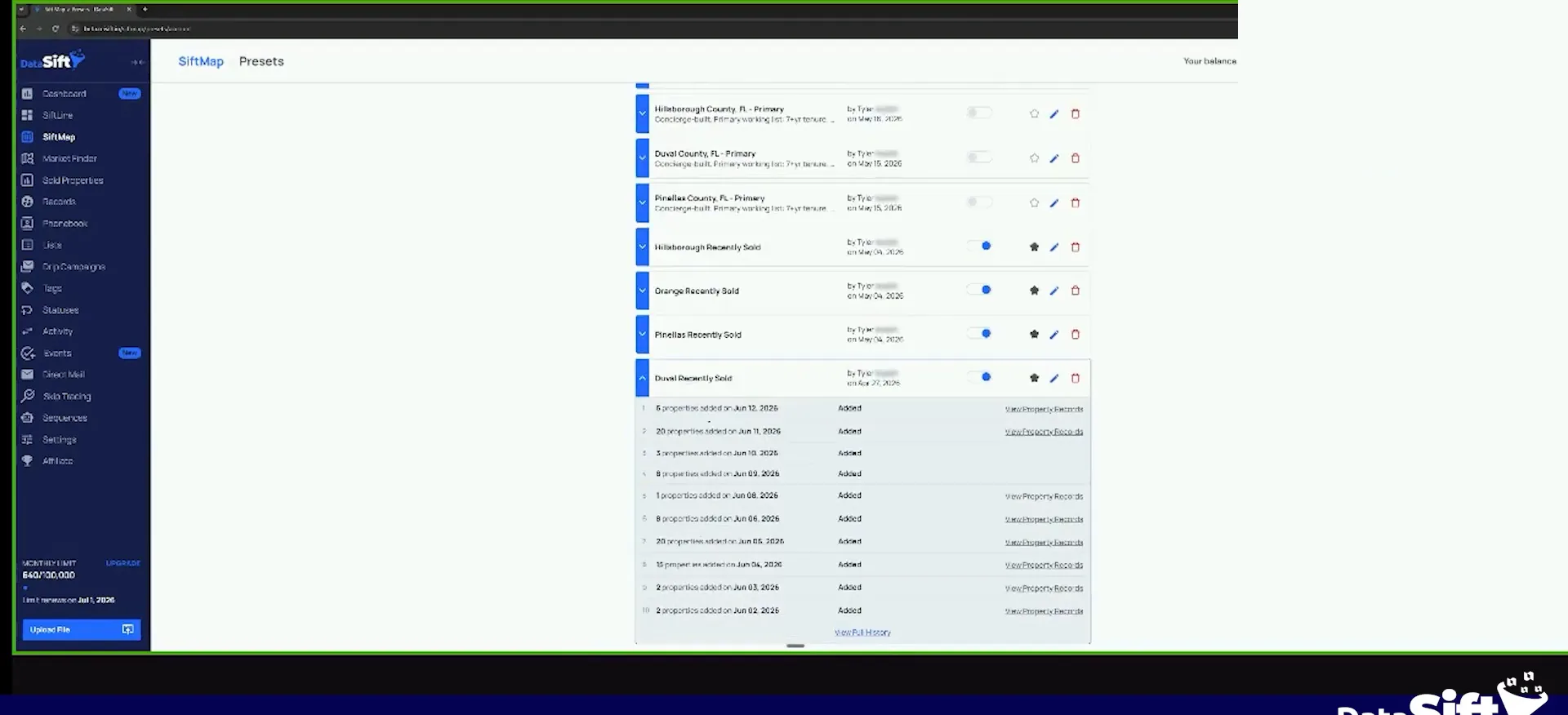Viewport: 1568px width, 715px height.
Task: View Property Records for Jun 12, 2026
Action: pyautogui.click(x=1044, y=410)
